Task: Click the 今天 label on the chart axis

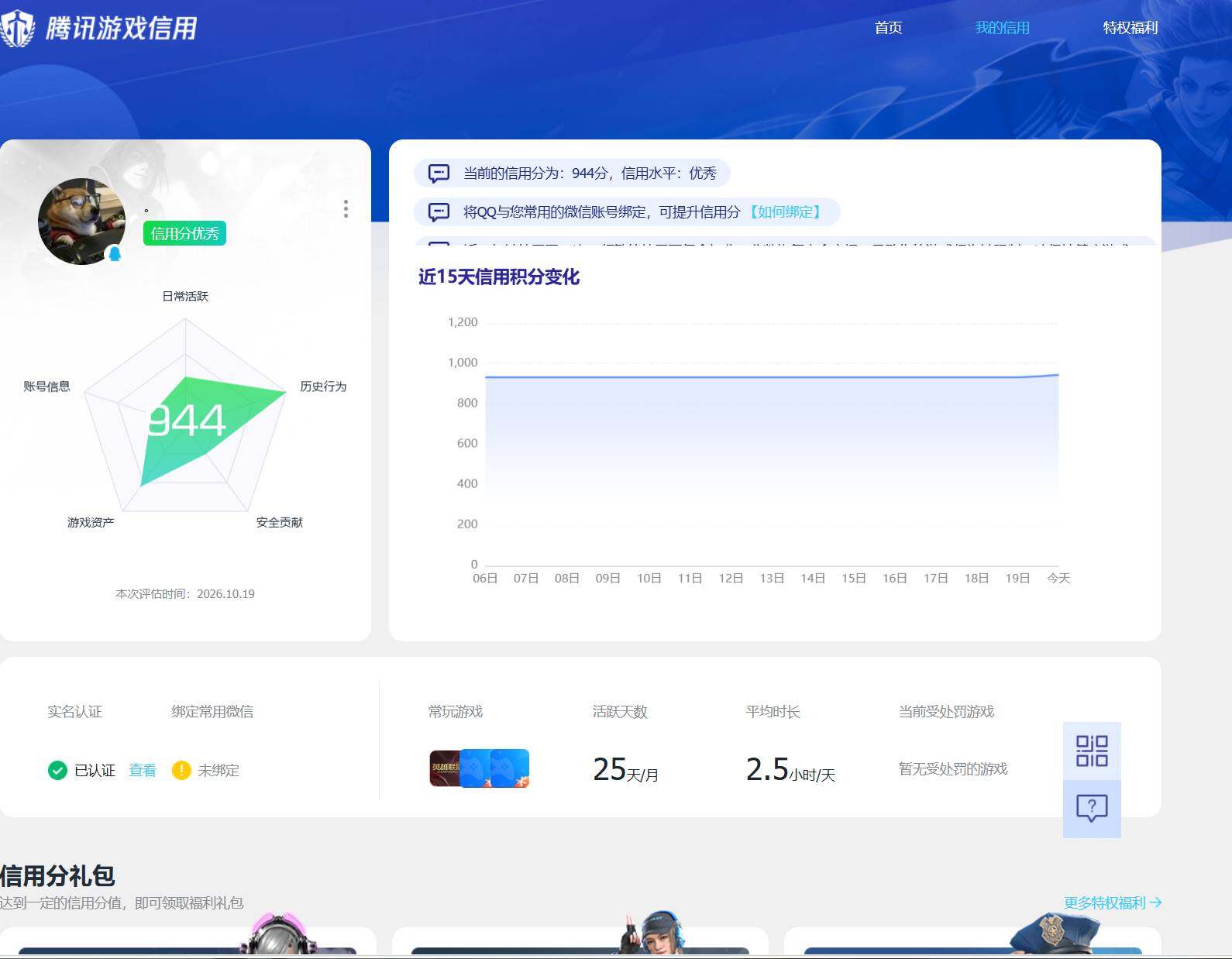Action: [x=1058, y=578]
